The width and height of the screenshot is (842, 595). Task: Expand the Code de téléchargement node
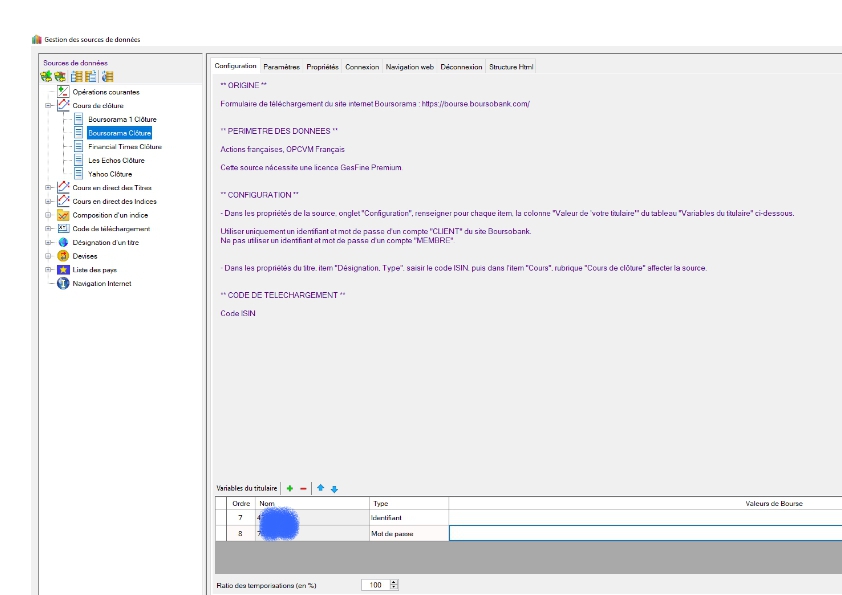48,228
